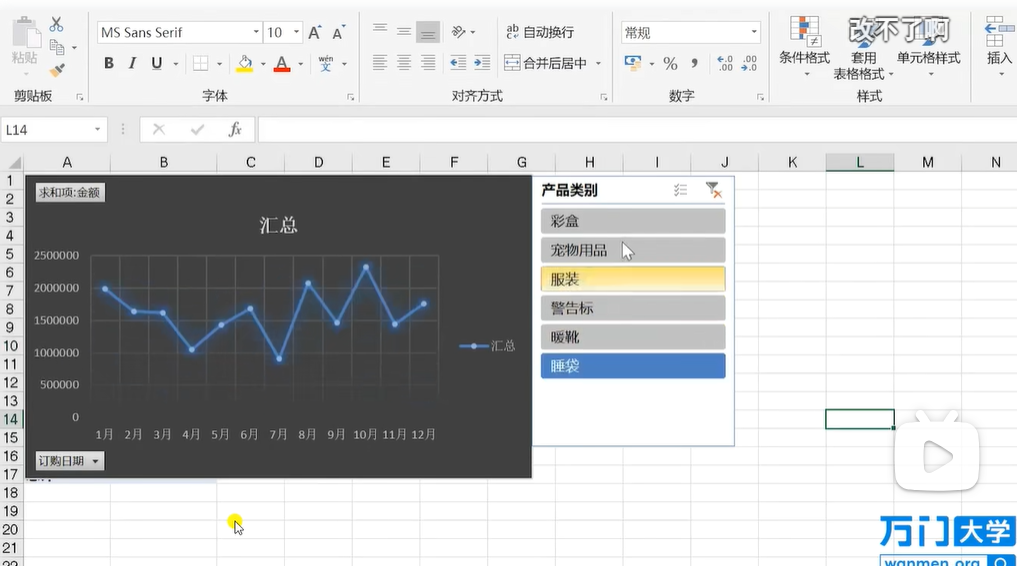Viewport: 1017px width, 566px height.
Task: Click the Copy icon in clipboard group
Action: [x=57, y=47]
